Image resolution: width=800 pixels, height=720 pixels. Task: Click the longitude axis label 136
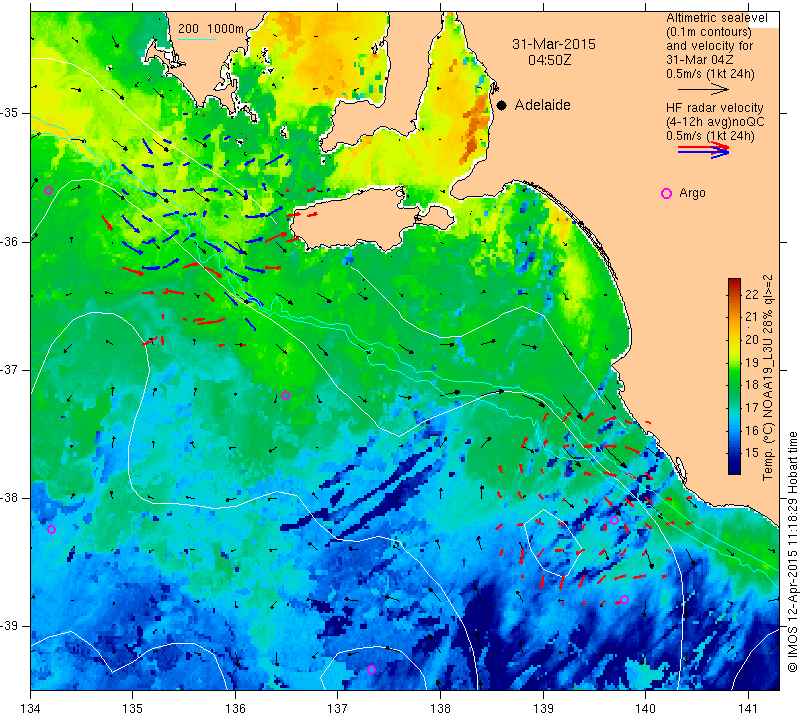point(236,708)
